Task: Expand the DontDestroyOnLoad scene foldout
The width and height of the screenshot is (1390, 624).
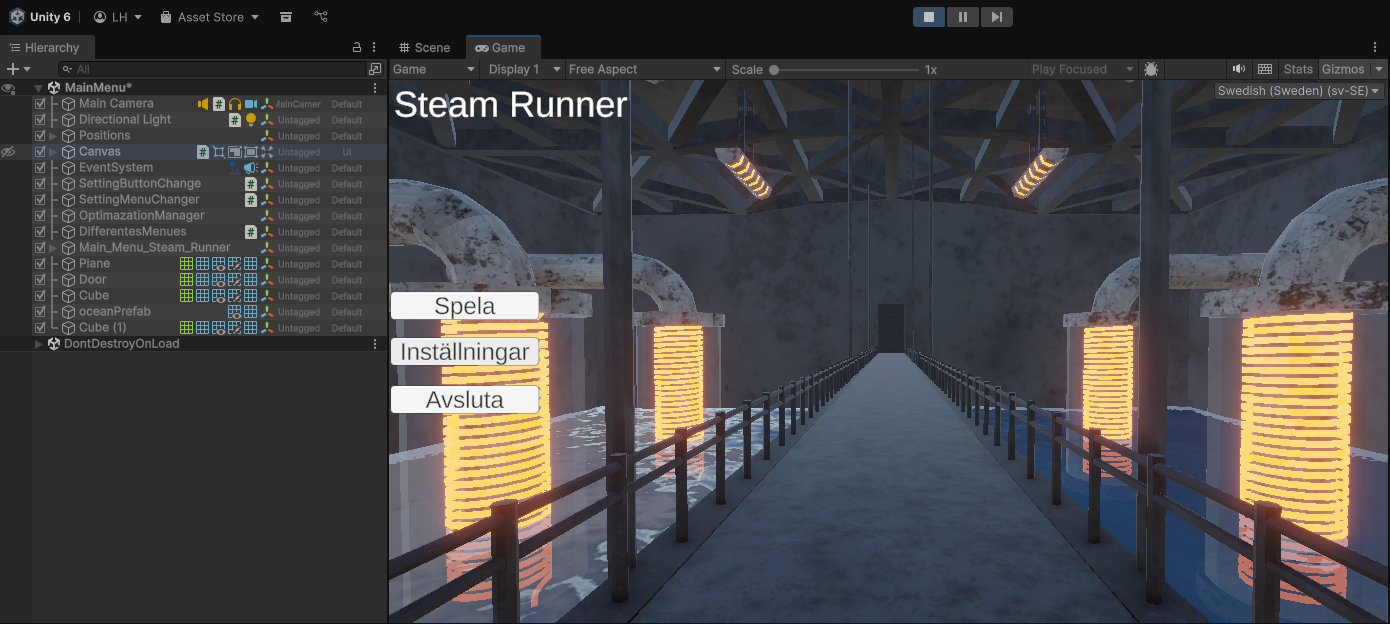Action: pyautogui.click(x=39, y=344)
